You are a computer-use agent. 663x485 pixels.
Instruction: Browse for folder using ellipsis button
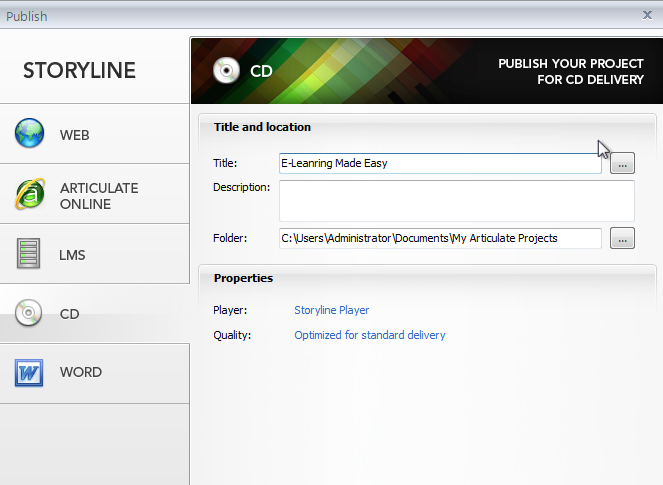(x=622, y=238)
